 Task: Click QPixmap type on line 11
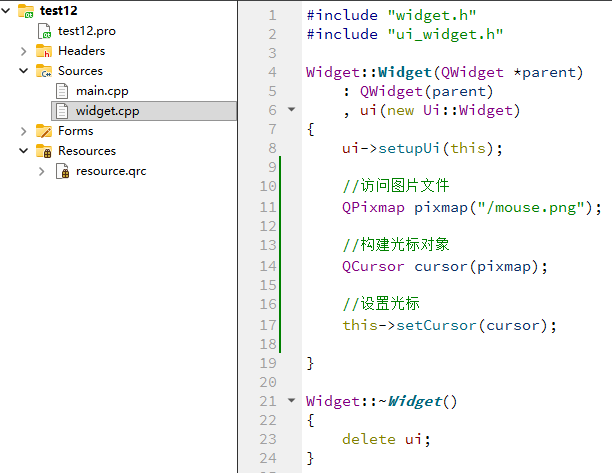coord(373,208)
